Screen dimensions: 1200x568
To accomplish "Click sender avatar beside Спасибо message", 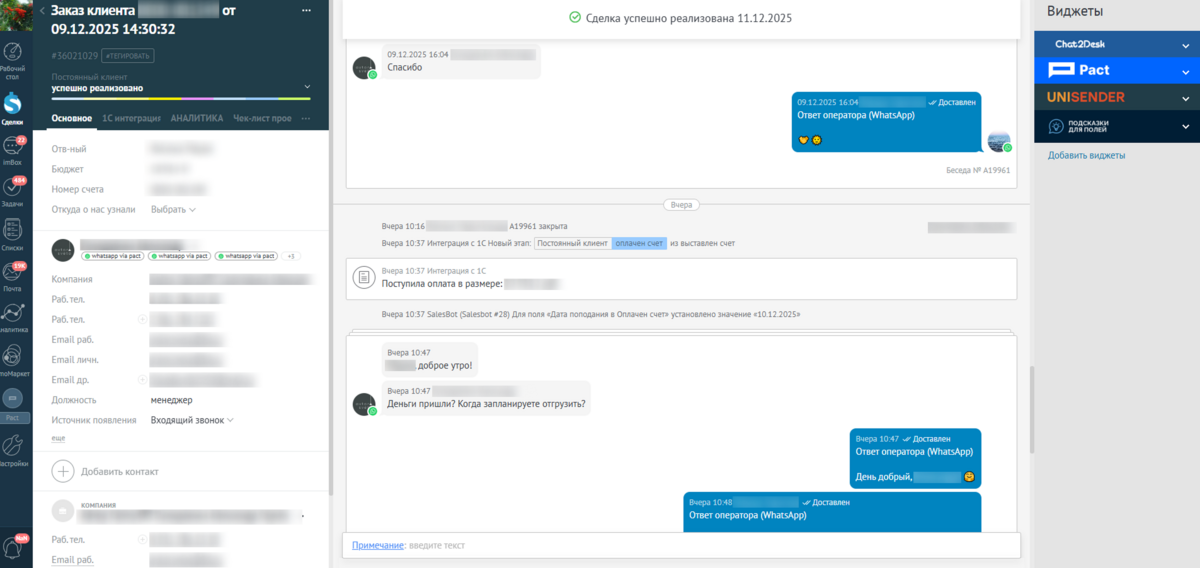I will tap(364, 67).
